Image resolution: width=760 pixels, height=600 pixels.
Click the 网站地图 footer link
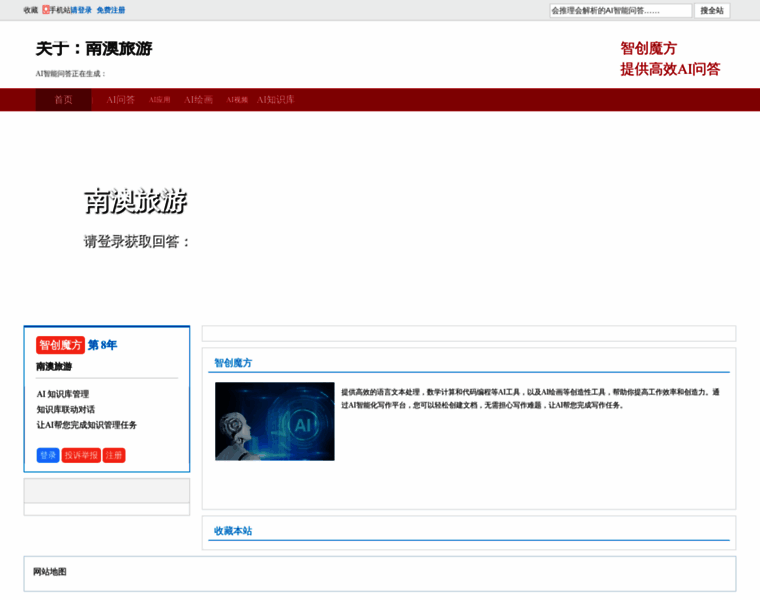click(x=50, y=572)
